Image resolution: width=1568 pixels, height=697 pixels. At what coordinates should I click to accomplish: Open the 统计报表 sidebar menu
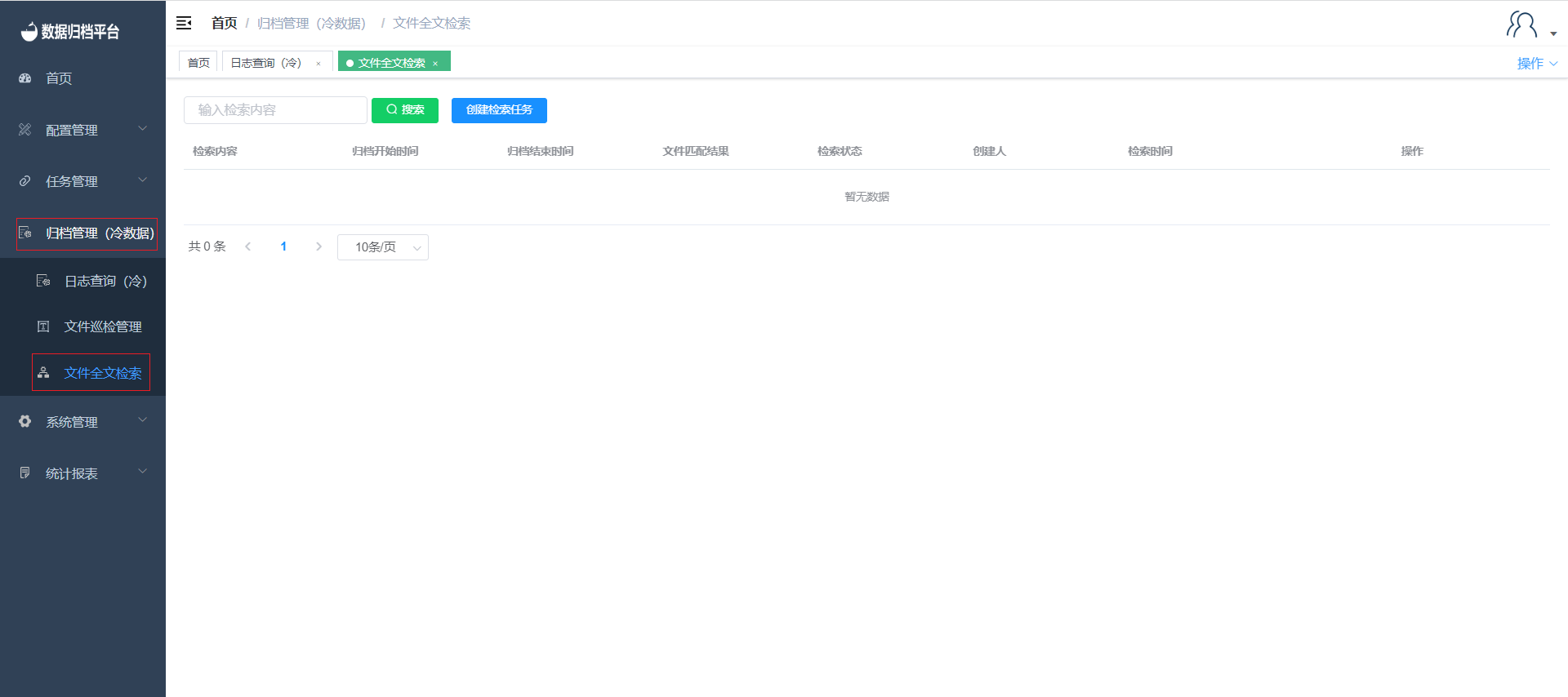pyautogui.click(x=82, y=473)
